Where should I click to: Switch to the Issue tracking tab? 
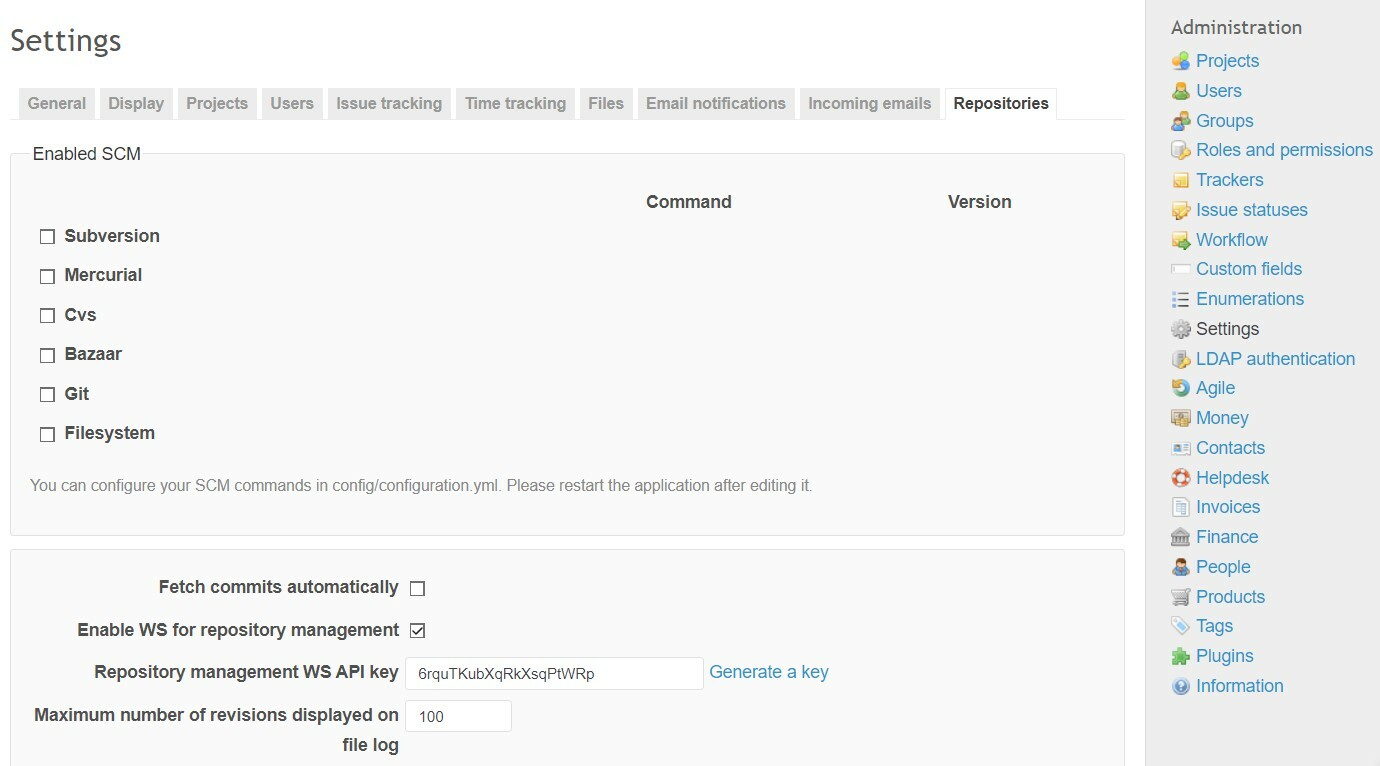coord(389,103)
